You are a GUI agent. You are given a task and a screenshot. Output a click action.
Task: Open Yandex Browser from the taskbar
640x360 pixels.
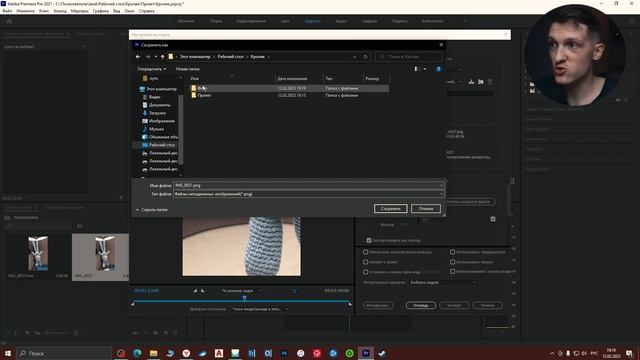coord(186,353)
